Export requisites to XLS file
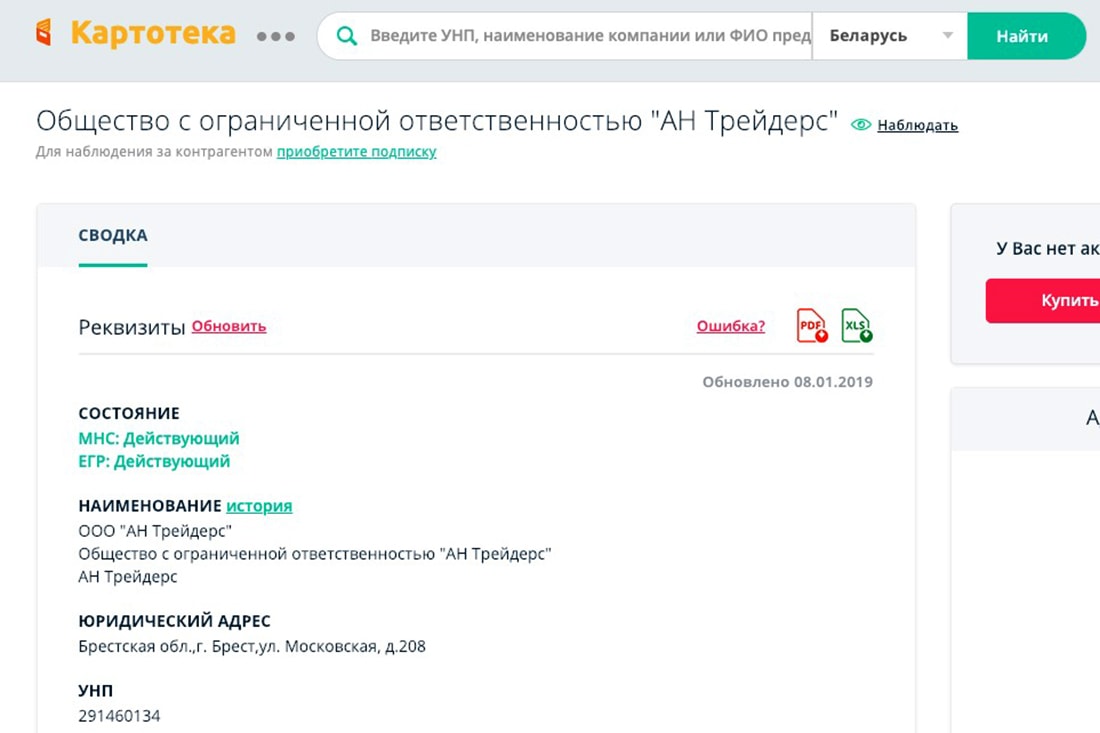This screenshot has height=733, width=1100. pyautogui.click(x=856, y=326)
